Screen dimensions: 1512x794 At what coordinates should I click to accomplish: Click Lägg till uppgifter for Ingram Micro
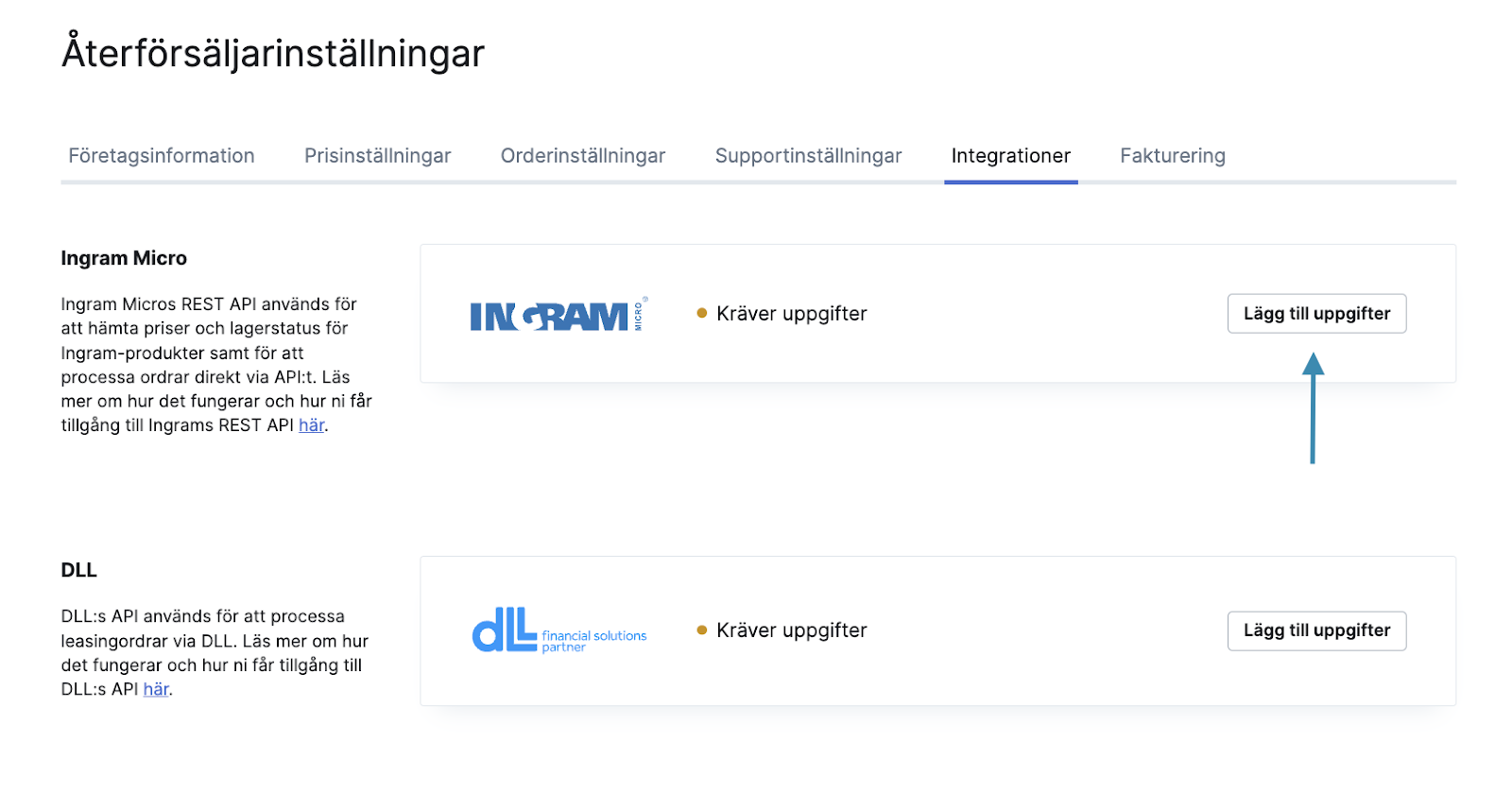[x=1316, y=314]
